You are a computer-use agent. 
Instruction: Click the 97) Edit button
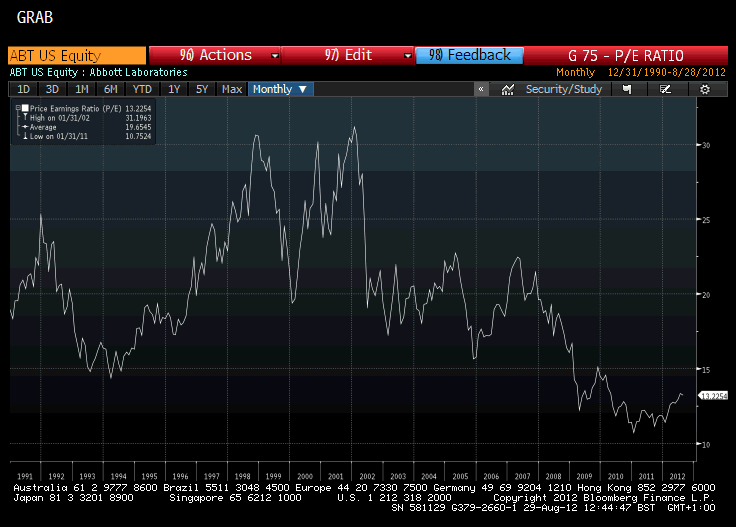[348, 55]
